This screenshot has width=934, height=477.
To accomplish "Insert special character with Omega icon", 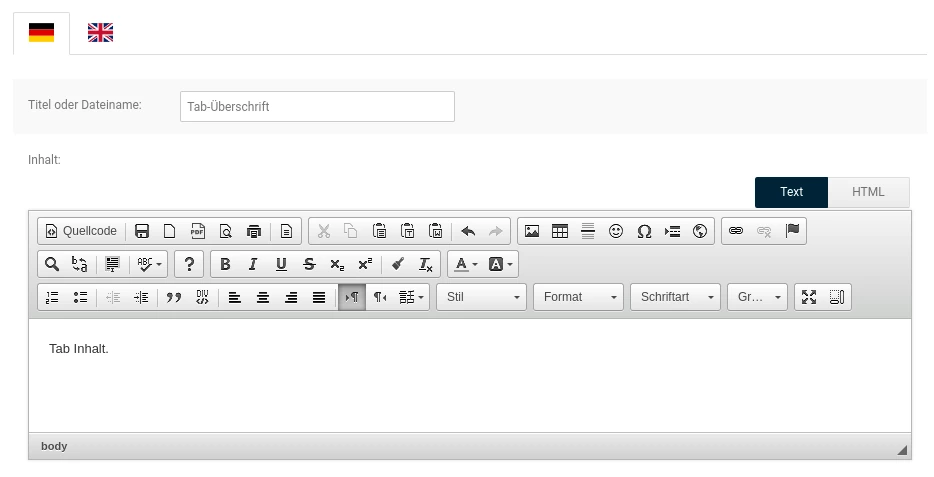I will 644,231.
